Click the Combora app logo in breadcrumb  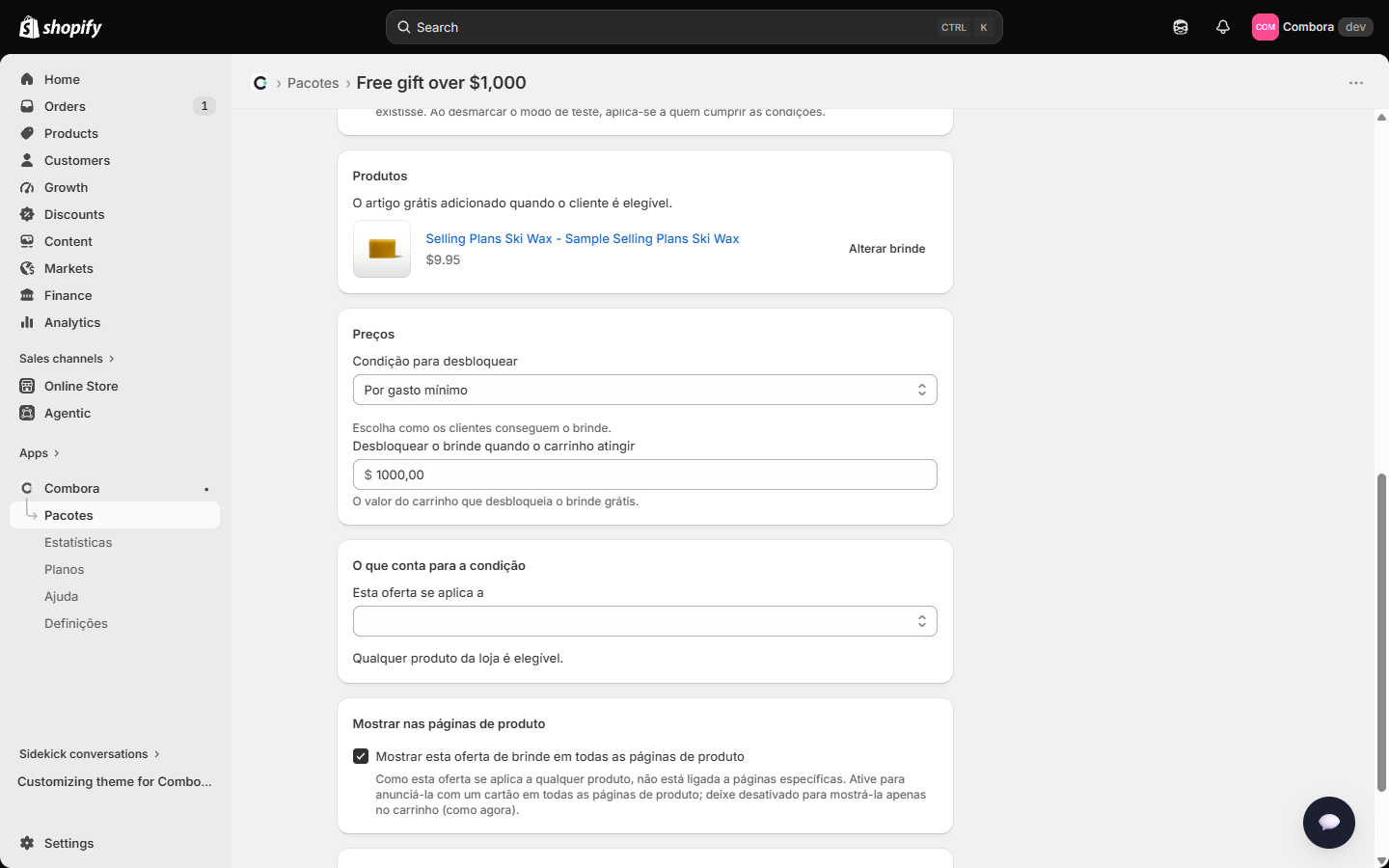(x=260, y=83)
